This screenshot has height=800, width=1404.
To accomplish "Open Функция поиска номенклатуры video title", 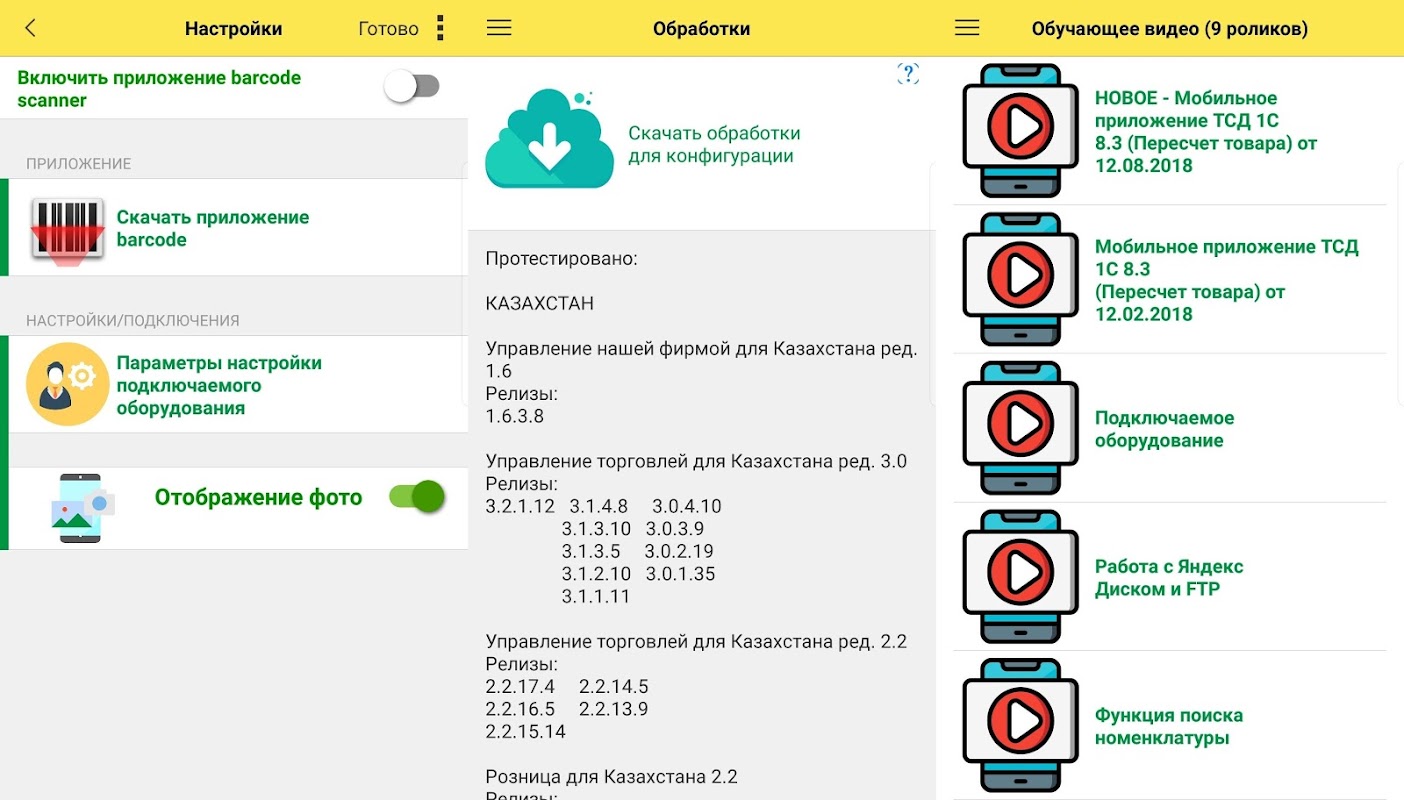I will point(1169,727).
